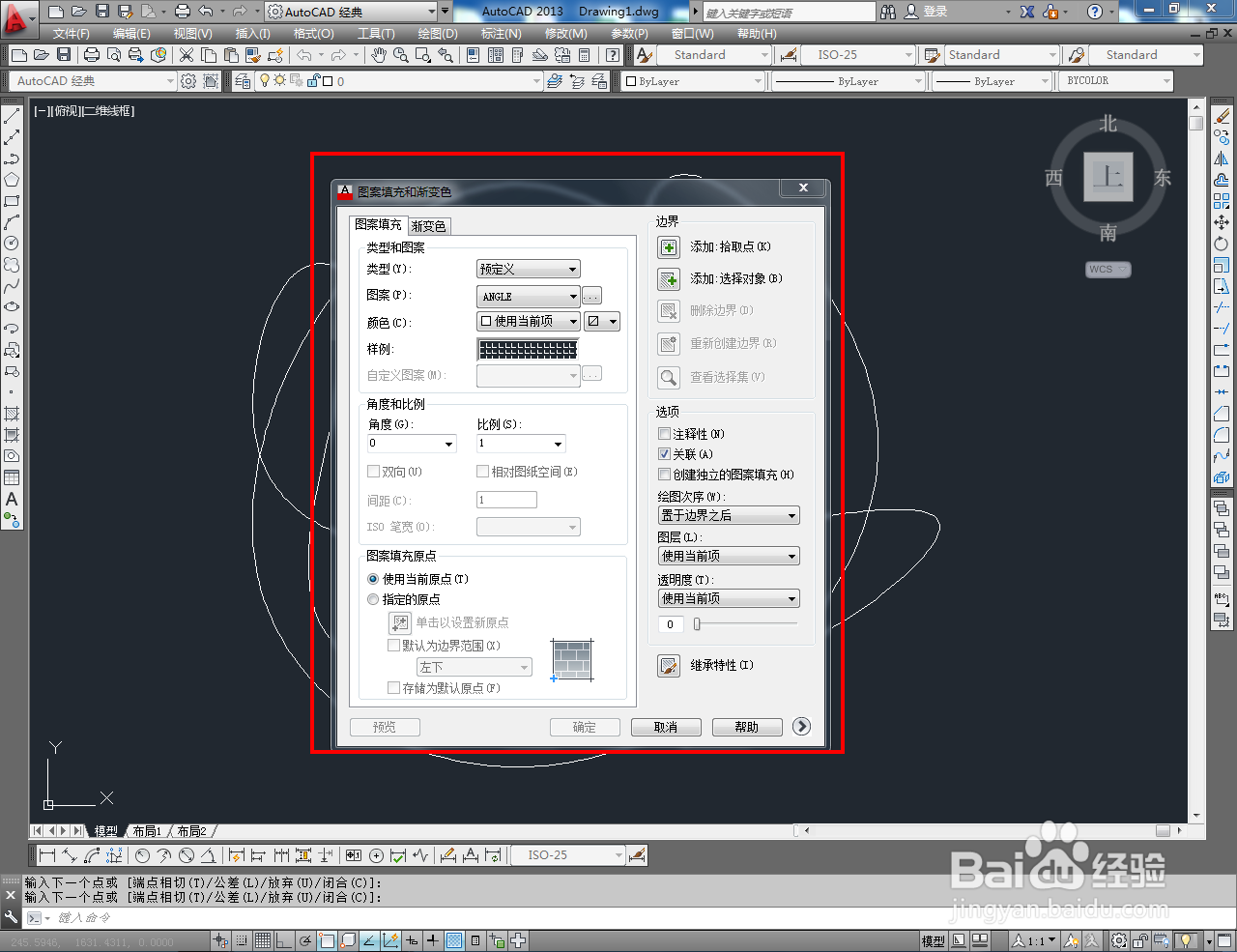Toggle Relative to paper space checkbox (相对图纸空间)
Screen dimensions: 1237x952
[x=482, y=472]
